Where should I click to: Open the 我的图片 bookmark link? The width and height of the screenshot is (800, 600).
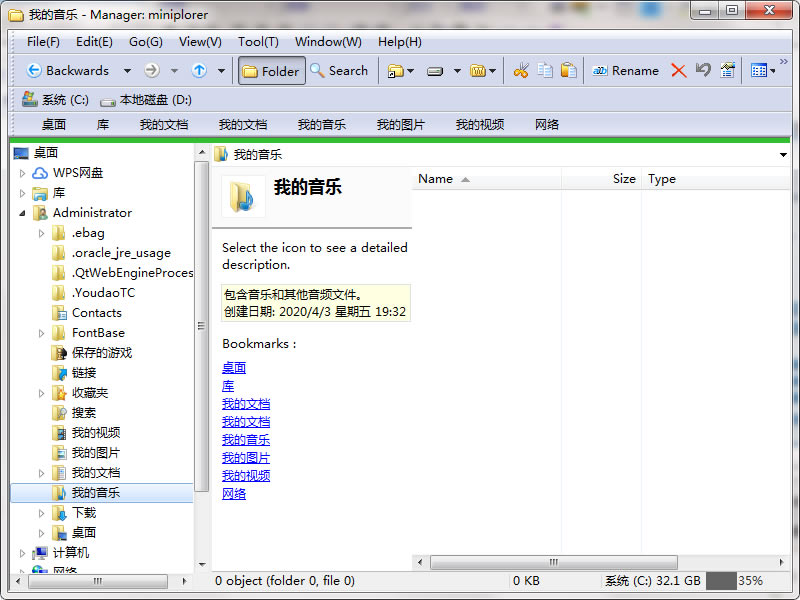(x=246, y=457)
